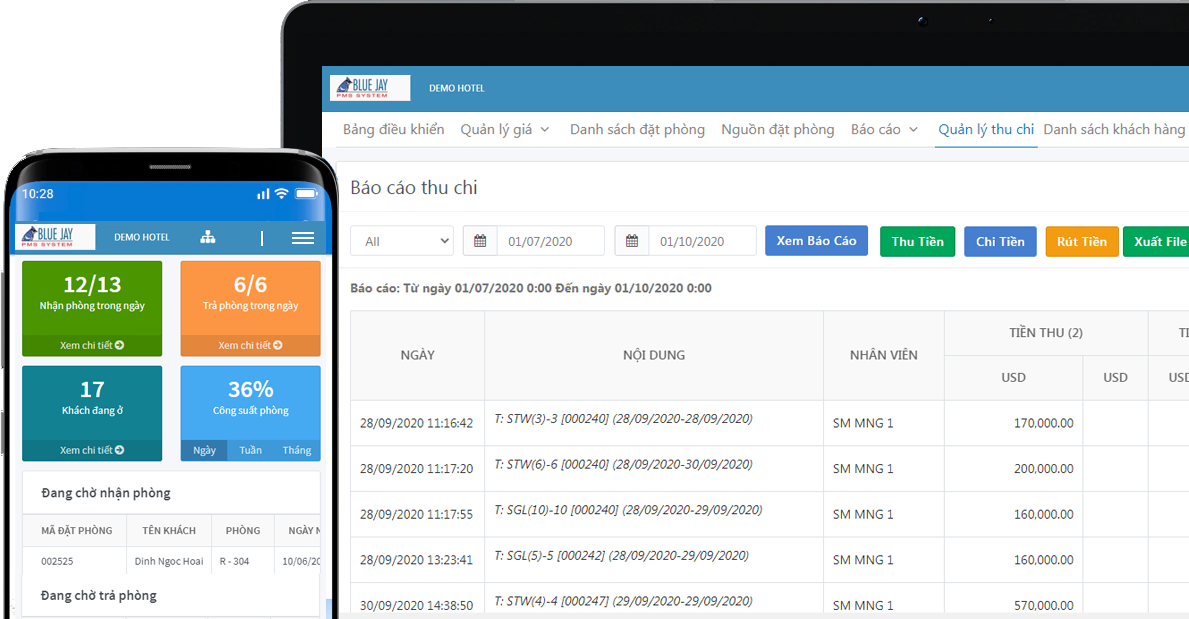Click arrow icon in orange Trả phòng card
Image resolution: width=1189 pixels, height=619 pixels.
(278, 345)
